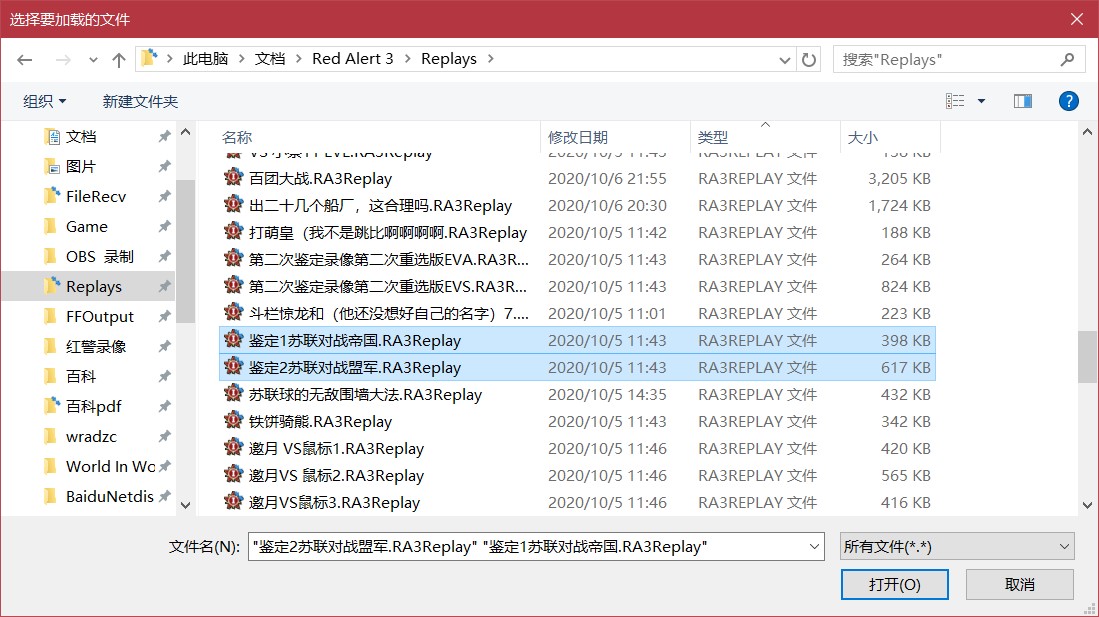Viewport: 1099px width, 617px height.
Task: Click the sidebar scrollbar thumb
Action: coord(185,251)
